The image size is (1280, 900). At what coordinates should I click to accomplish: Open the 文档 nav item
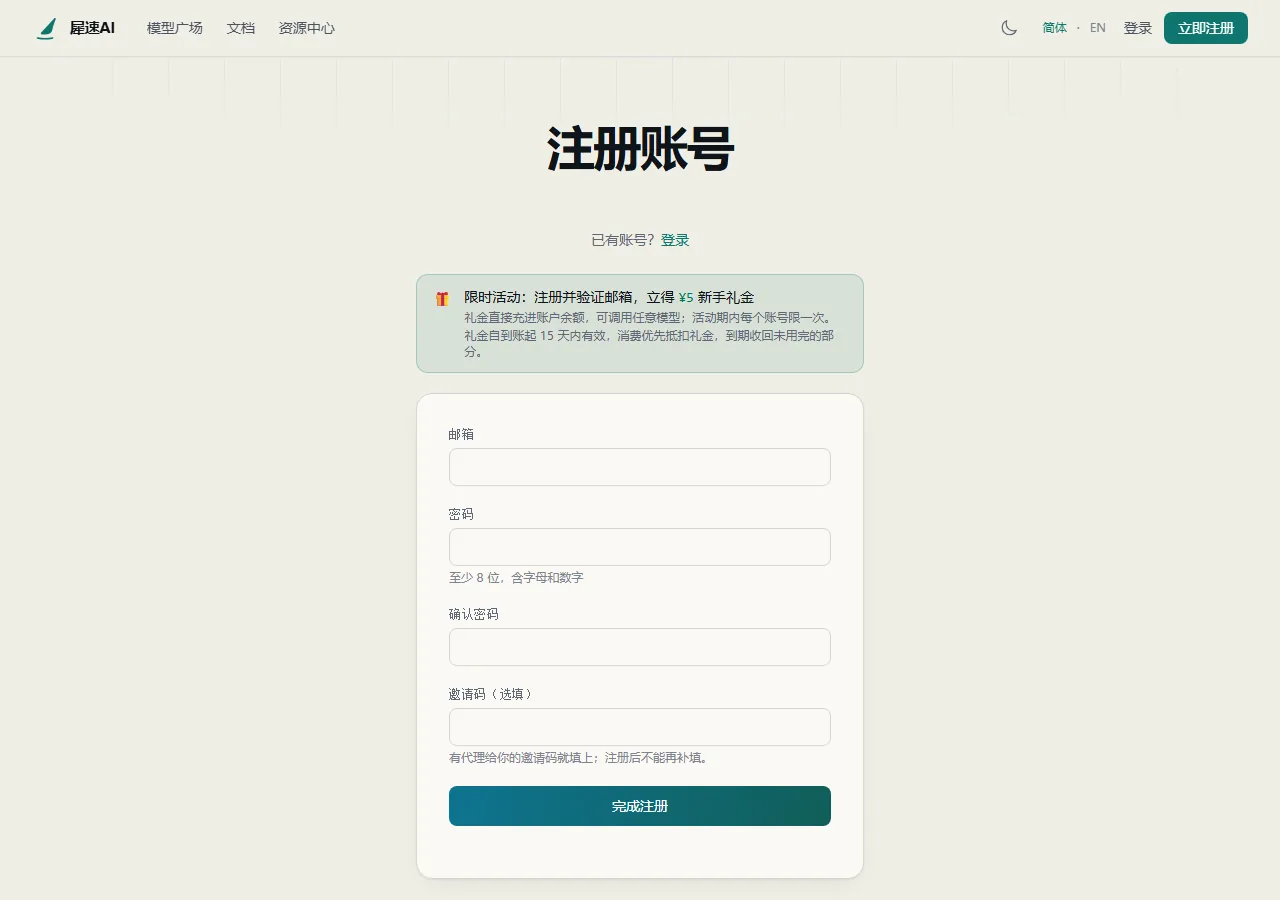(241, 28)
